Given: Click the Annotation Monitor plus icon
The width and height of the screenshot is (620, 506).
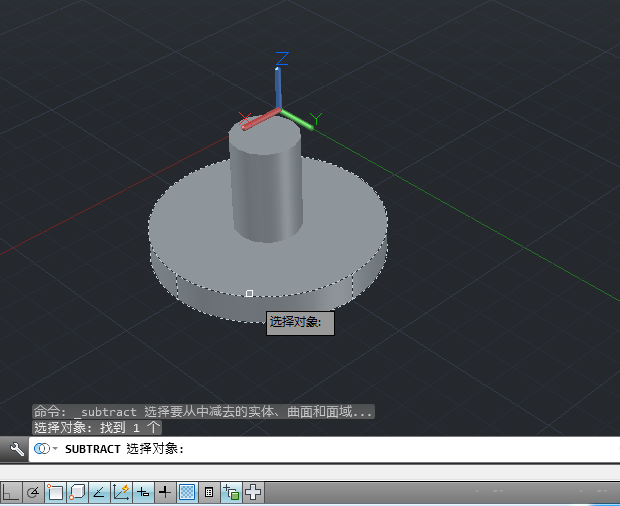Looking at the screenshot, I should 253,493.
